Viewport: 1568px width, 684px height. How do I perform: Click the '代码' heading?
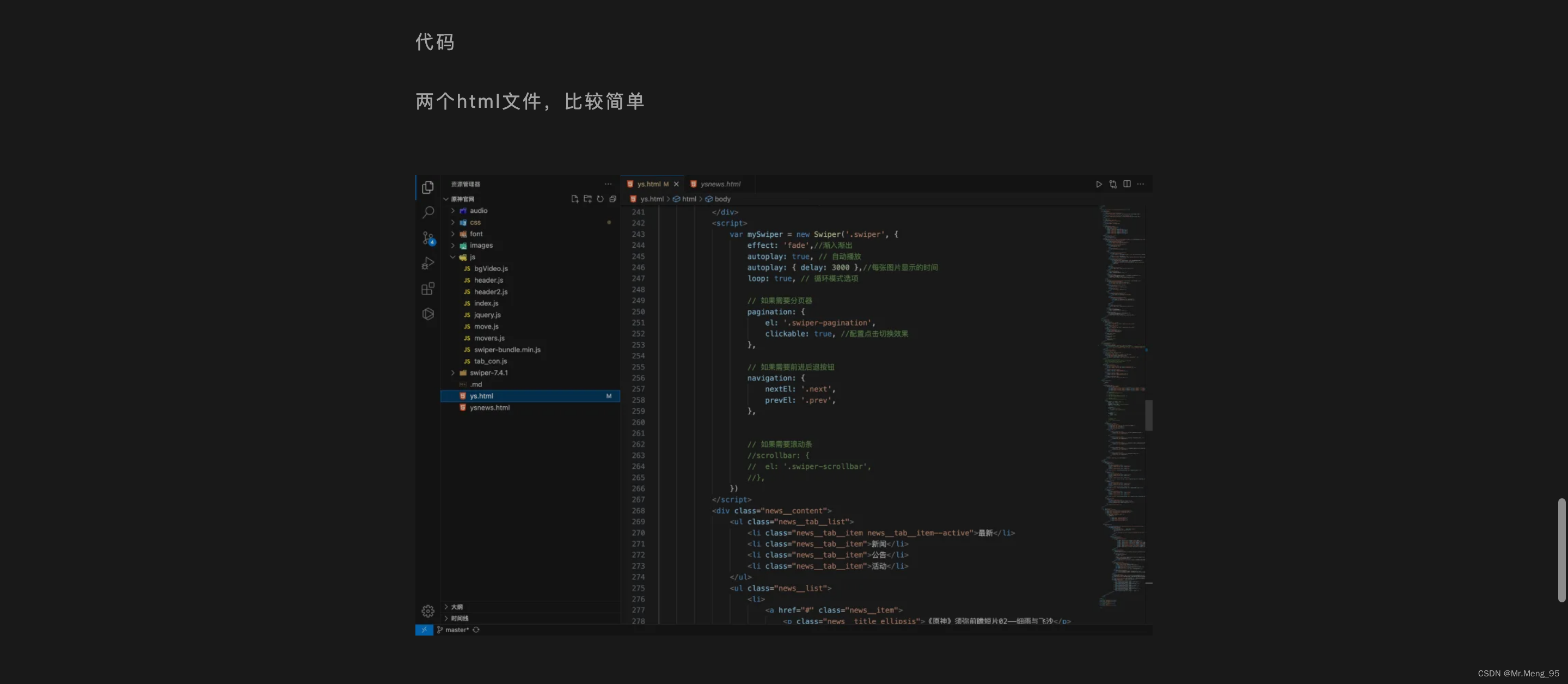435,42
